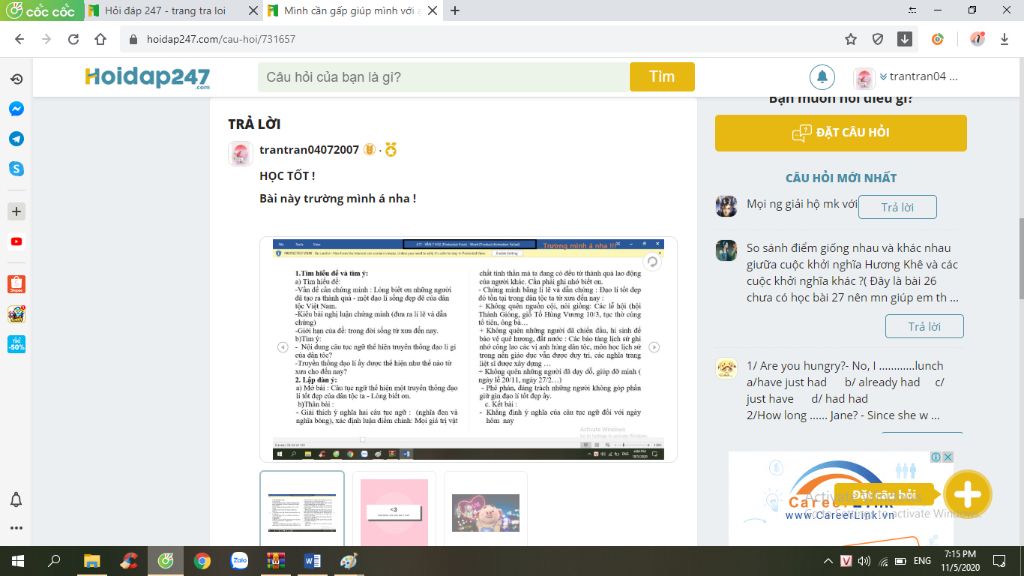
Task: Open sidebar notifications bell
Action: 16,500
